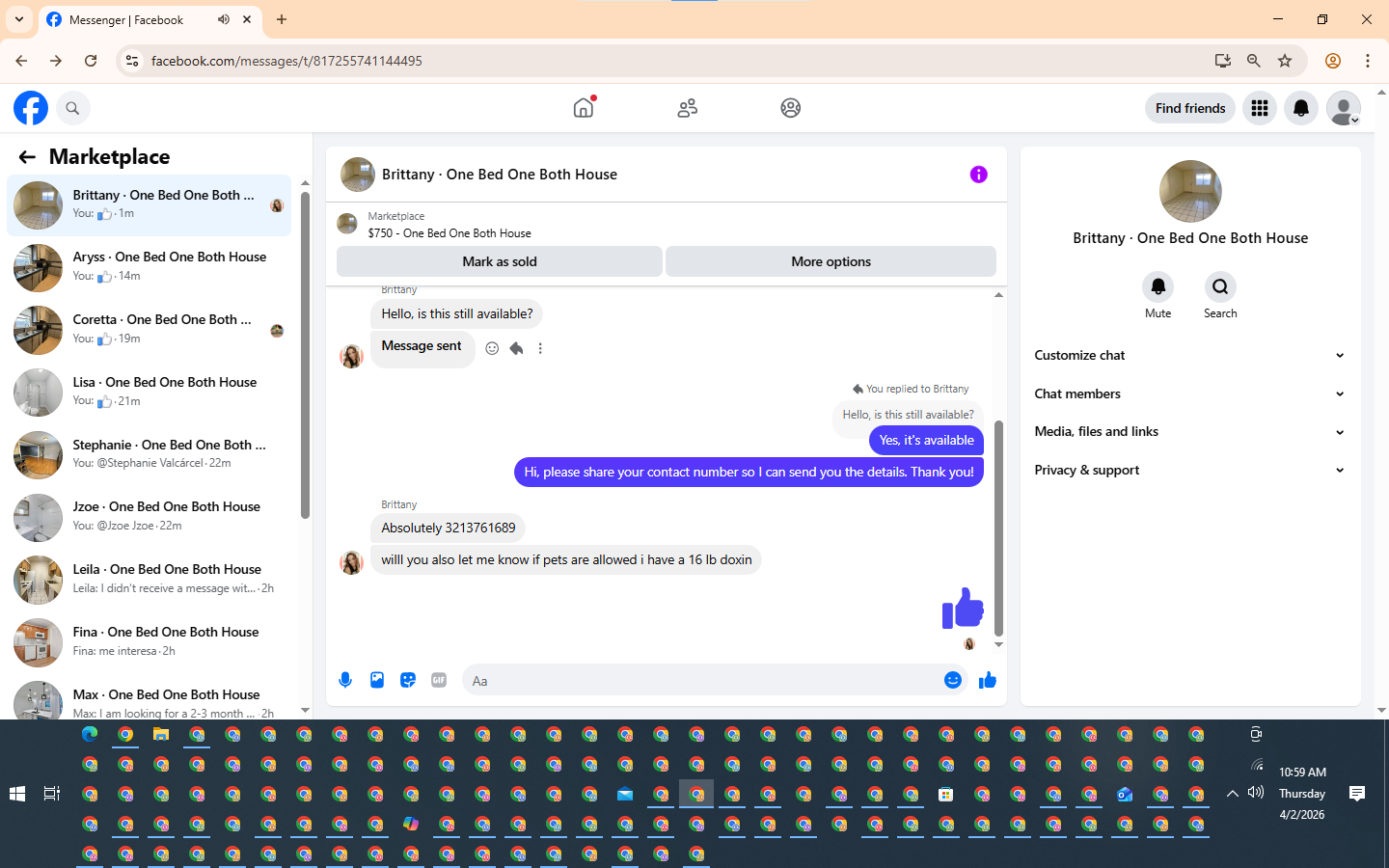This screenshot has width=1389, height=868.
Task: Click the install app icon in the address bar
Action: 1223,61
